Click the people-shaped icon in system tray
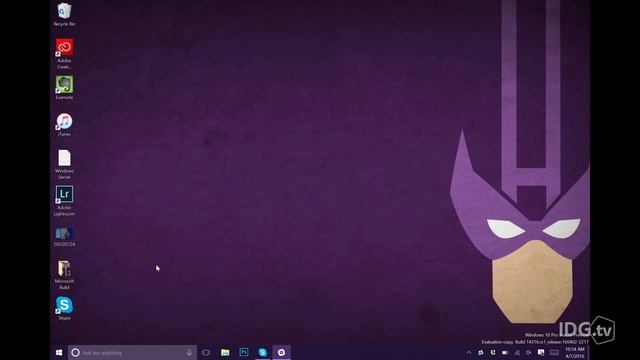Image resolution: width=640 pixels, height=360 pixels. pos(481,353)
